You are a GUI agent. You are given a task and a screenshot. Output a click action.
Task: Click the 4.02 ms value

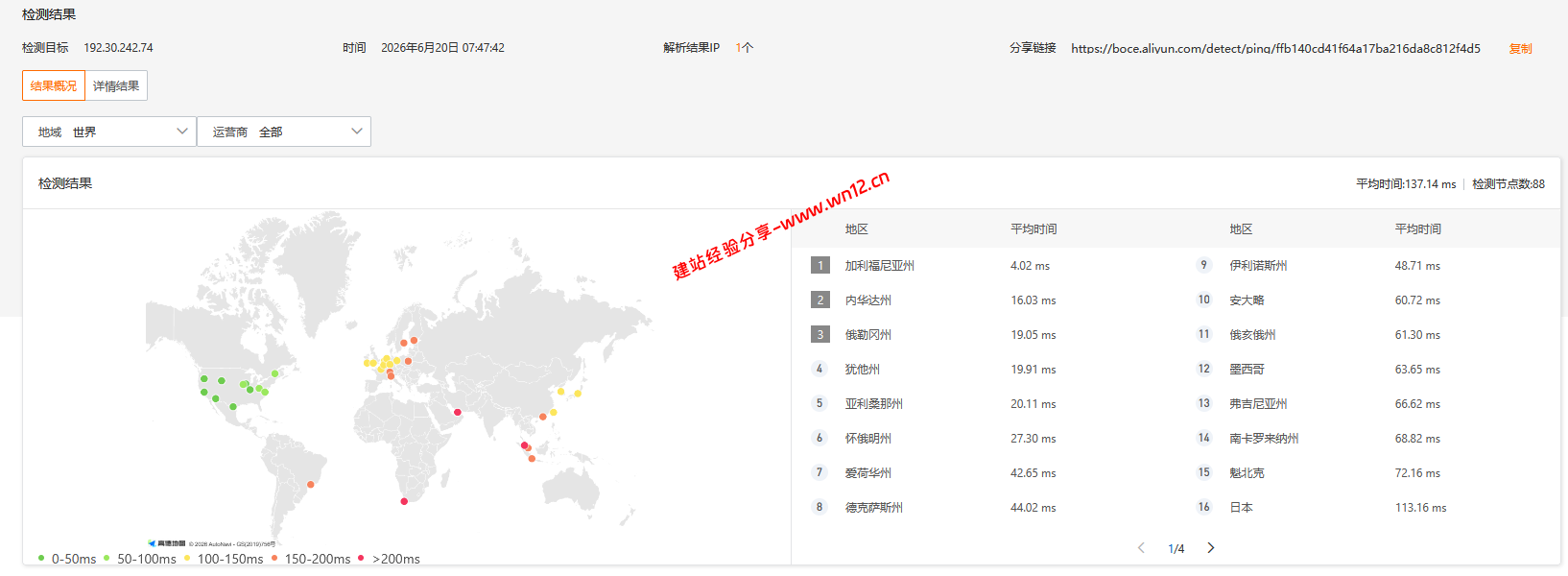pos(1030,266)
